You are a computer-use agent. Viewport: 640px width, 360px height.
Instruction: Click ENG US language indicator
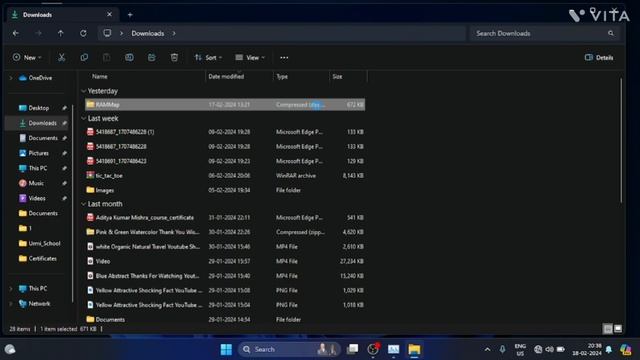pyautogui.click(x=520, y=350)
